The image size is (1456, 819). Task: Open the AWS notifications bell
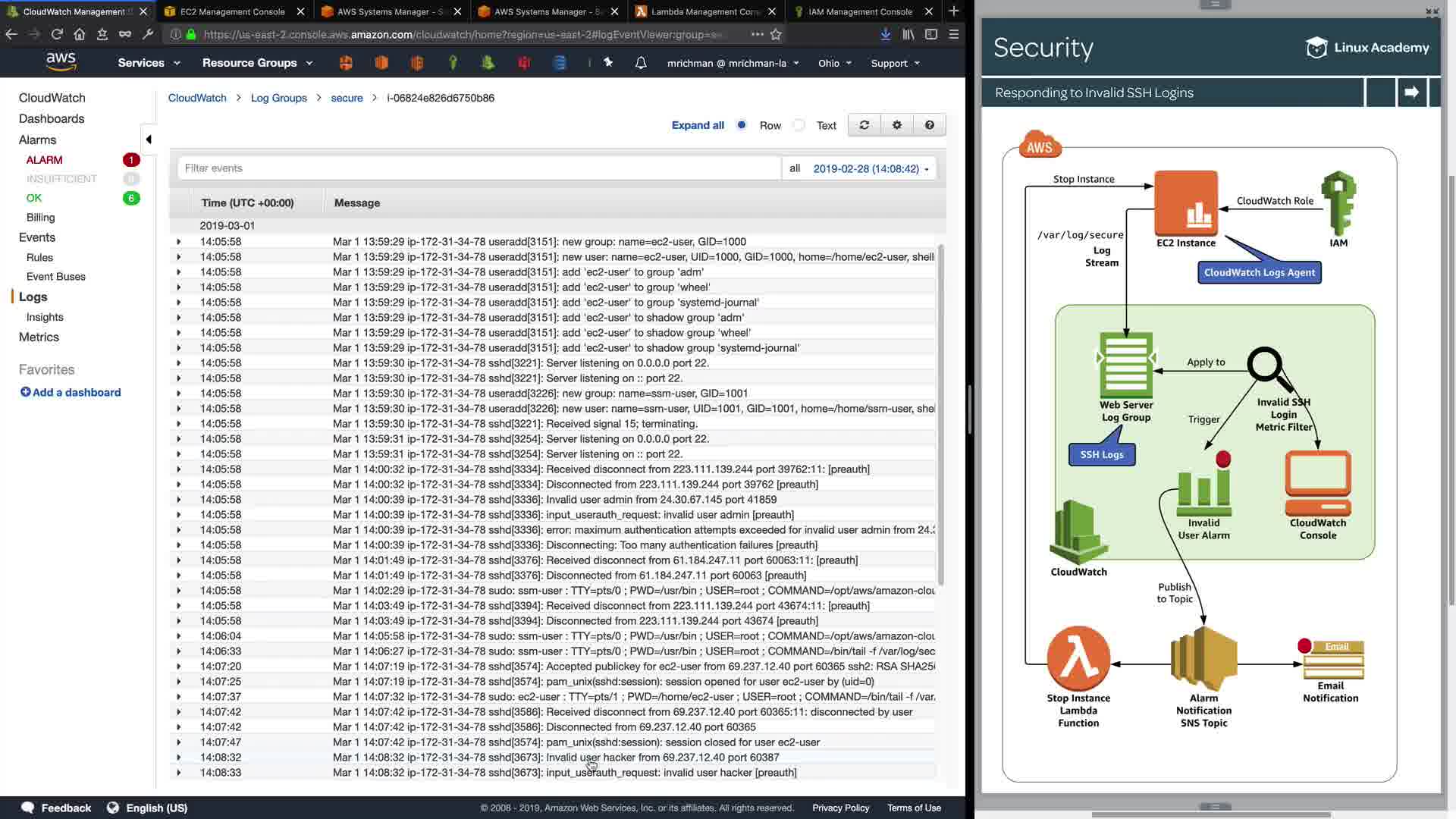[x=641, y=63]
